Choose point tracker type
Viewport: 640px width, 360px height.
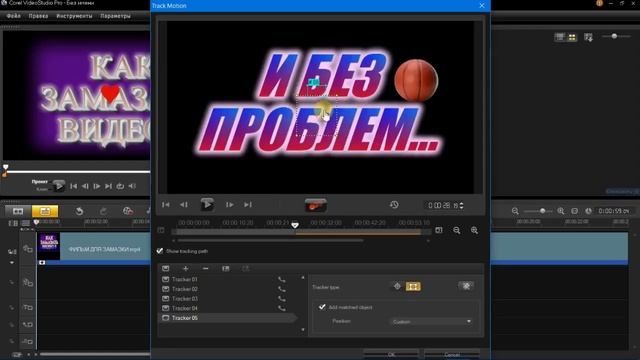(x=397, y=286)
